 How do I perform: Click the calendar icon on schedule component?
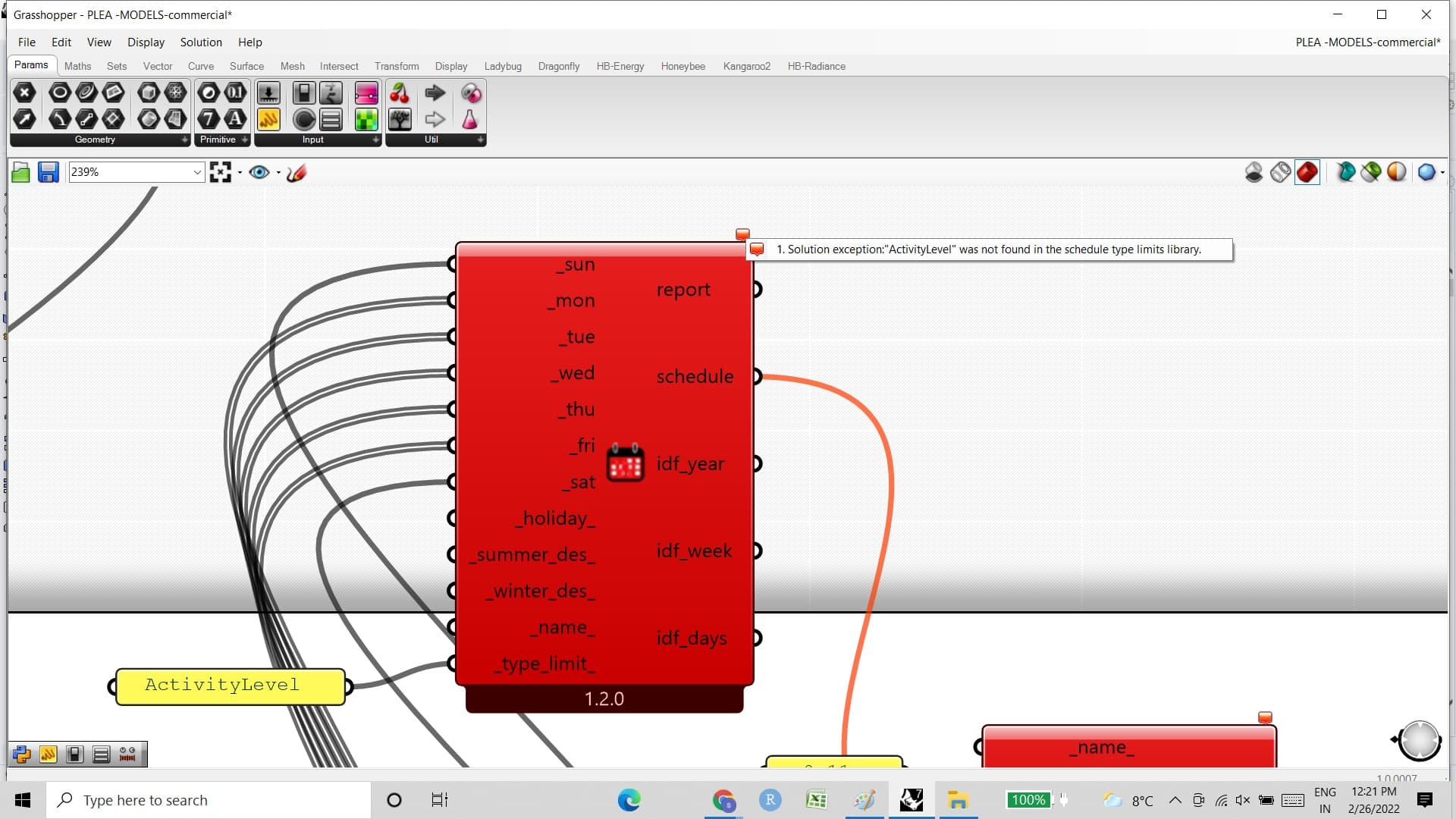626,463
